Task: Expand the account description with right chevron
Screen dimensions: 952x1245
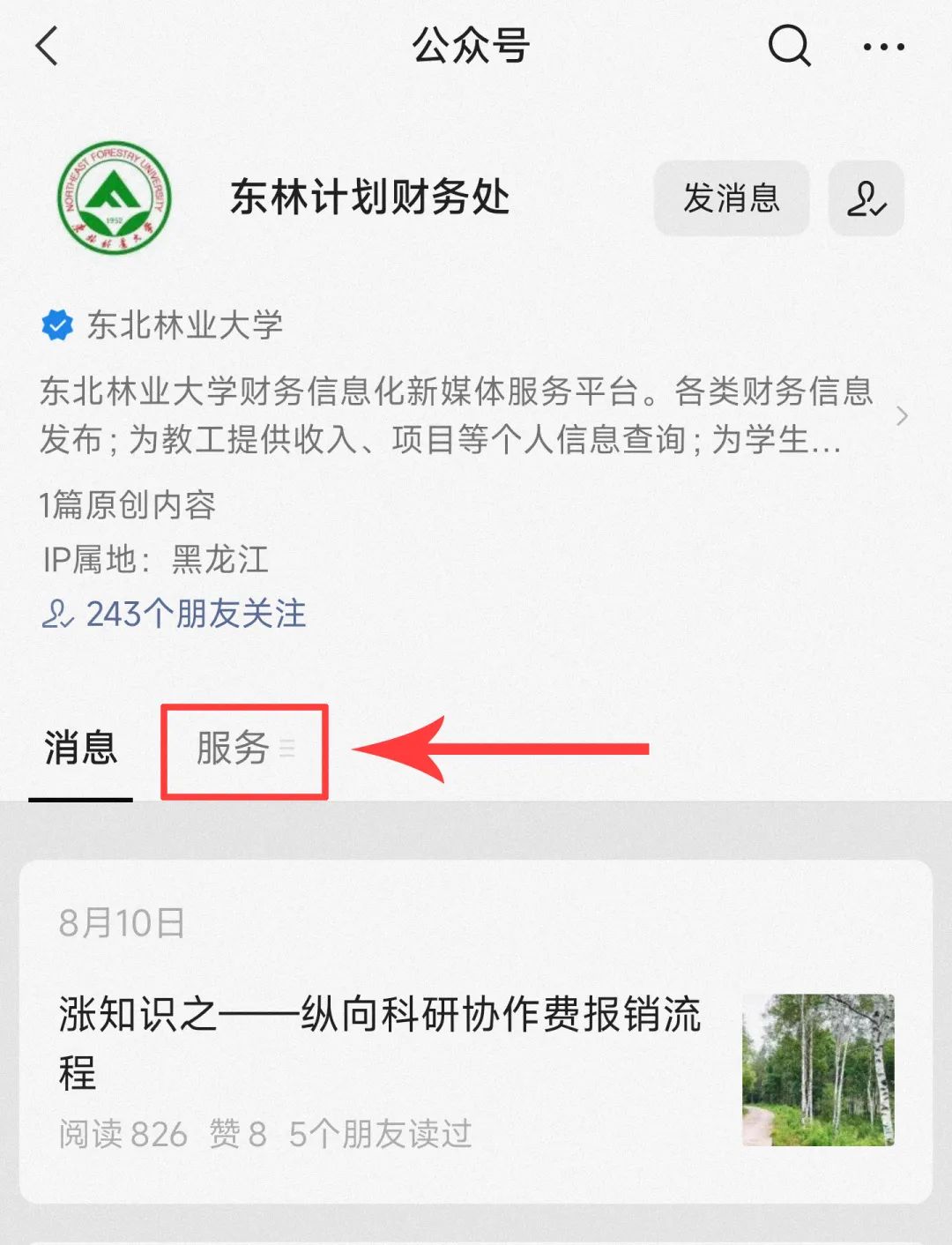Action: 901,416
